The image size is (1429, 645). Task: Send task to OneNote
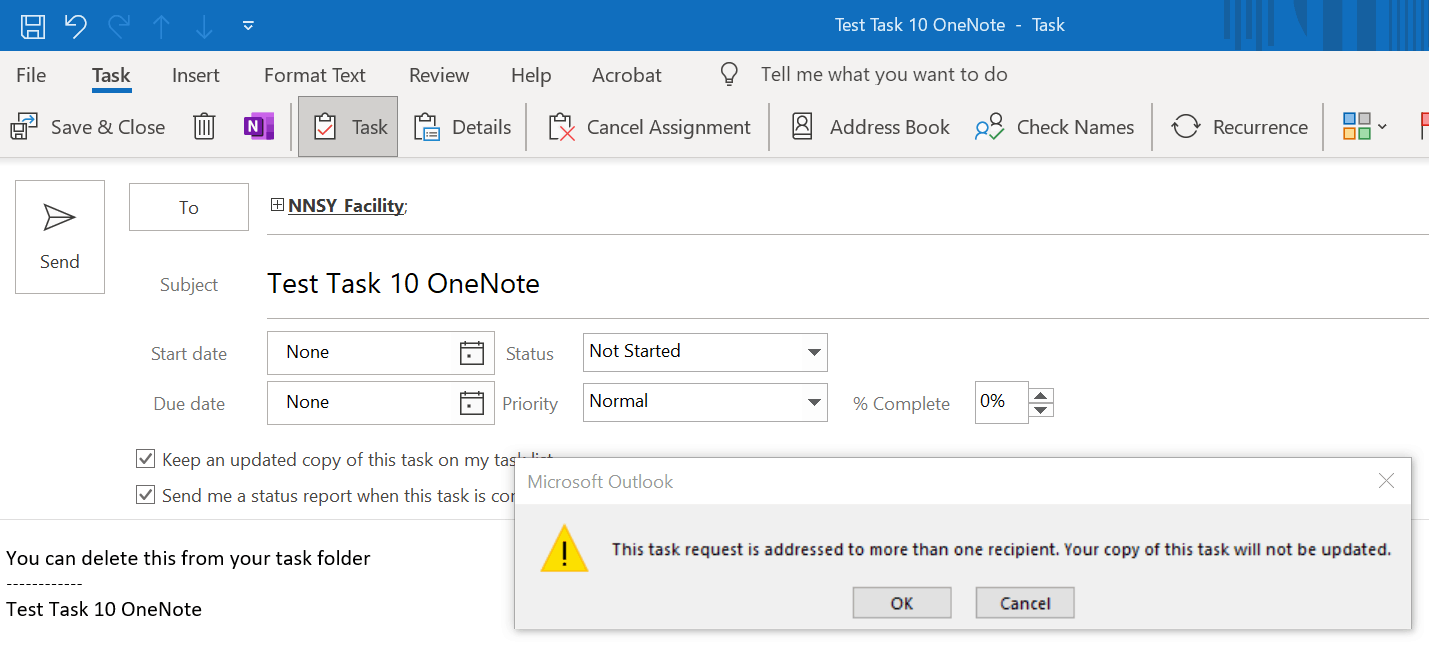[x=258, y=127]
